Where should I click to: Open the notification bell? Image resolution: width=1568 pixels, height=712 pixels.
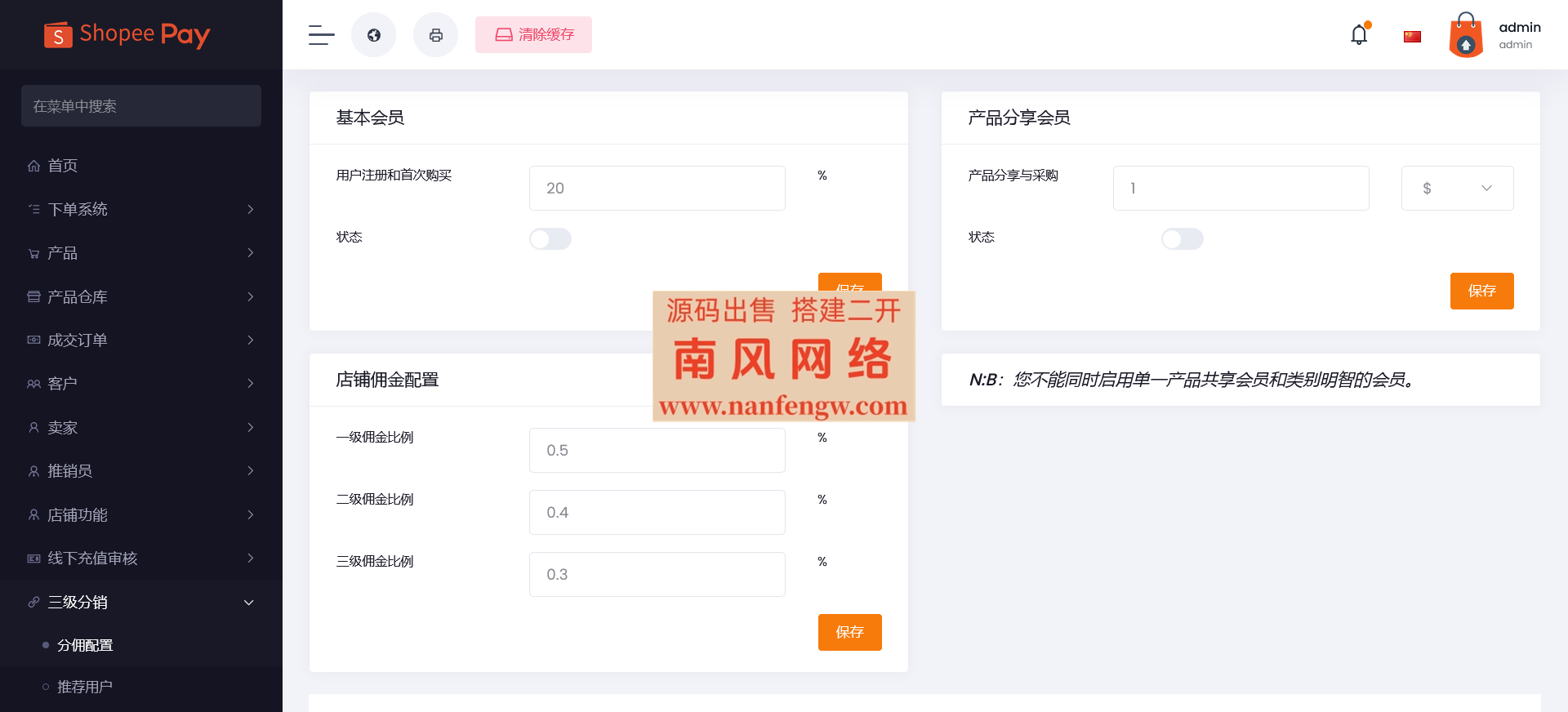pos(1359,35)
